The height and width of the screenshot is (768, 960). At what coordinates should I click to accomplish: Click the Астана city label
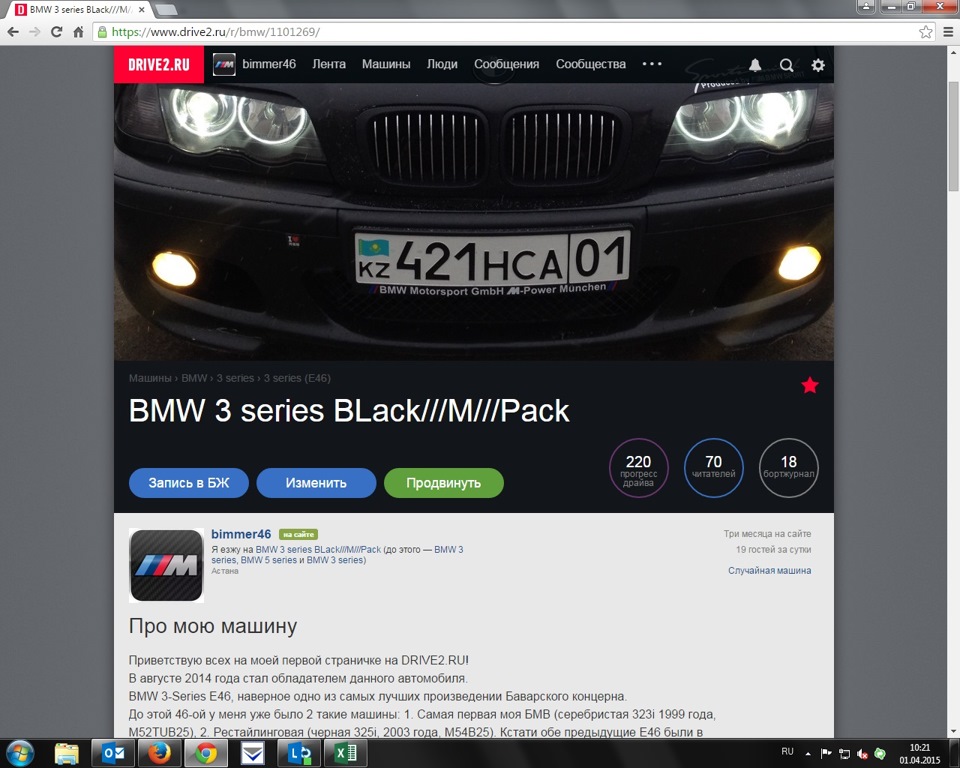point(225,571)
